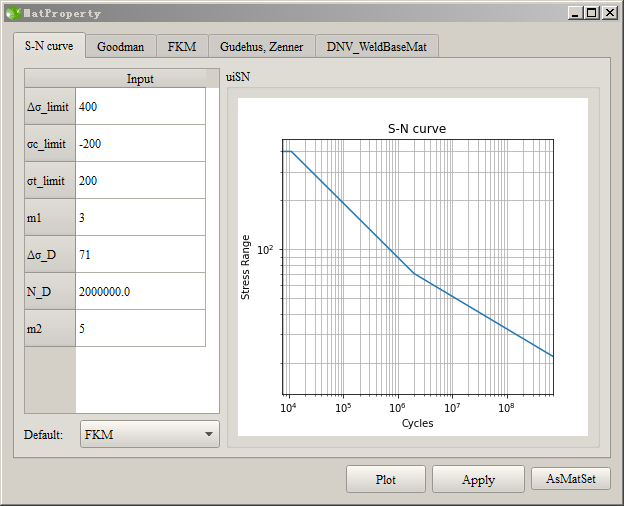This screenshot has width=624, height=506.
Task: Select the Δσ_D row header
Action: coord(50,254)
